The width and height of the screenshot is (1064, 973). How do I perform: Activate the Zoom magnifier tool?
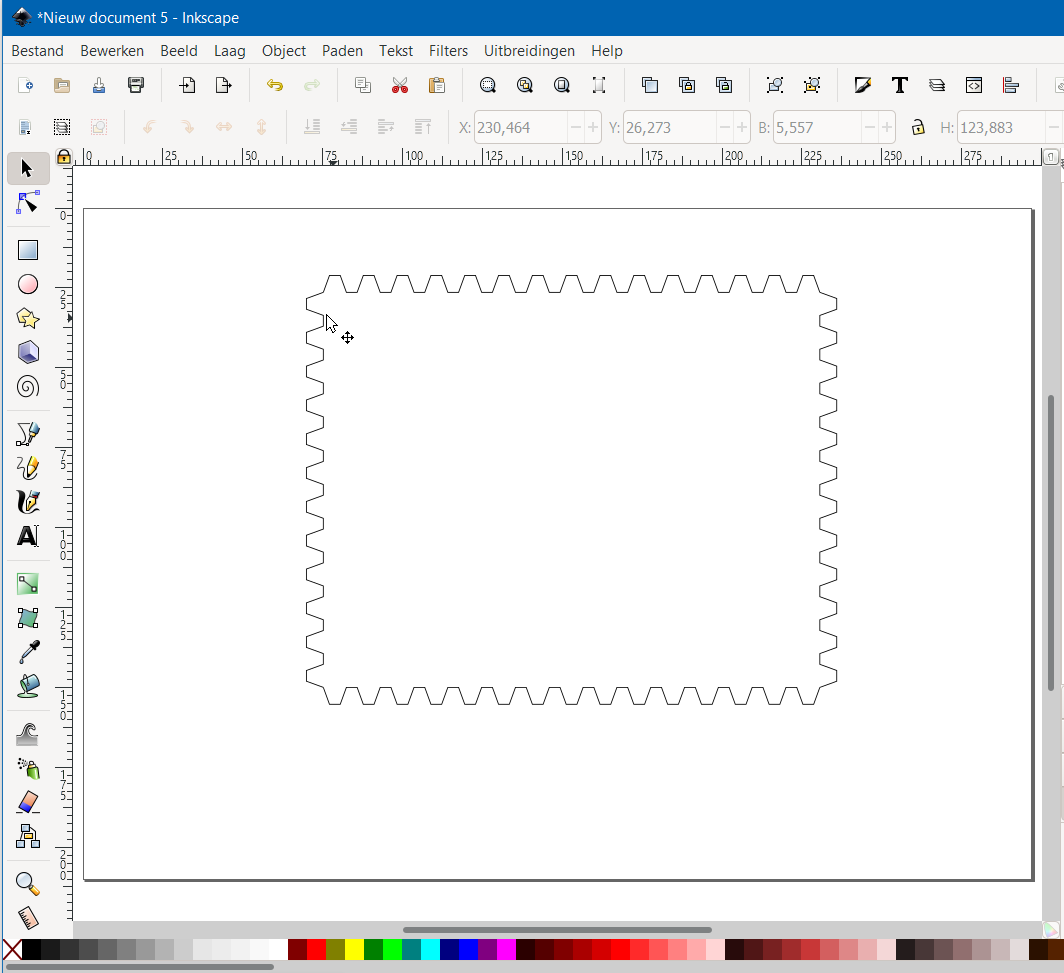pos(28,884)
